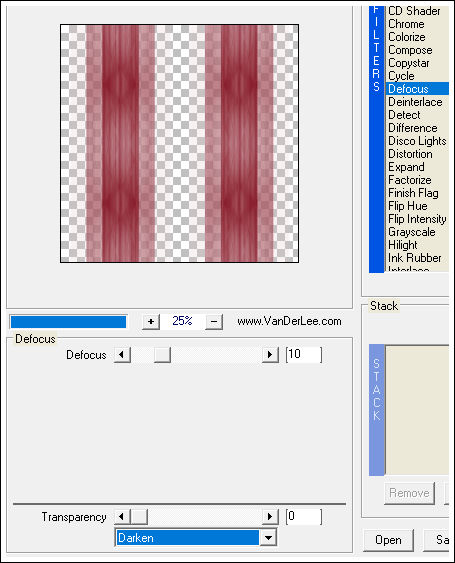455x563 pixels.
Task: Click the Defocus slider thumb
Action: tap(162, 355)
